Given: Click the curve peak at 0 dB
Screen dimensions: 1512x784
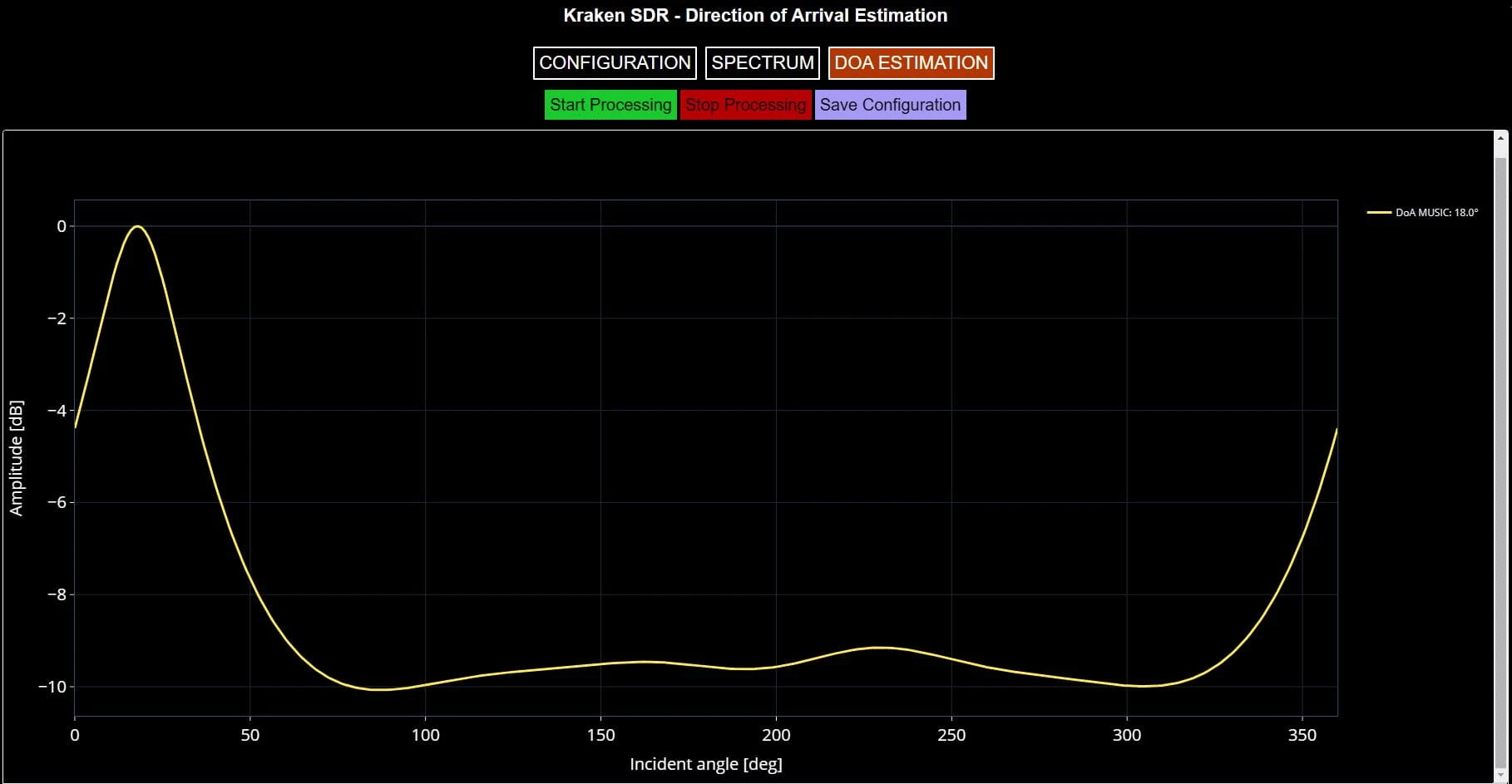Looking at the screenshot, I should click(x=137, y=226).
